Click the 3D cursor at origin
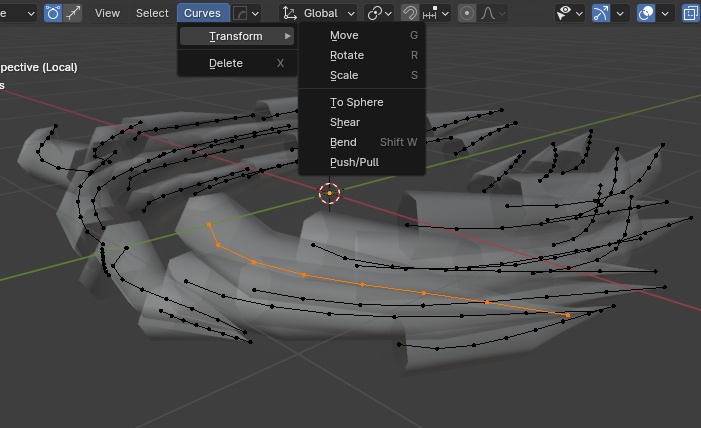Image resolution: width=701 pixels, height=428 pixels. (x=329, y=193)
